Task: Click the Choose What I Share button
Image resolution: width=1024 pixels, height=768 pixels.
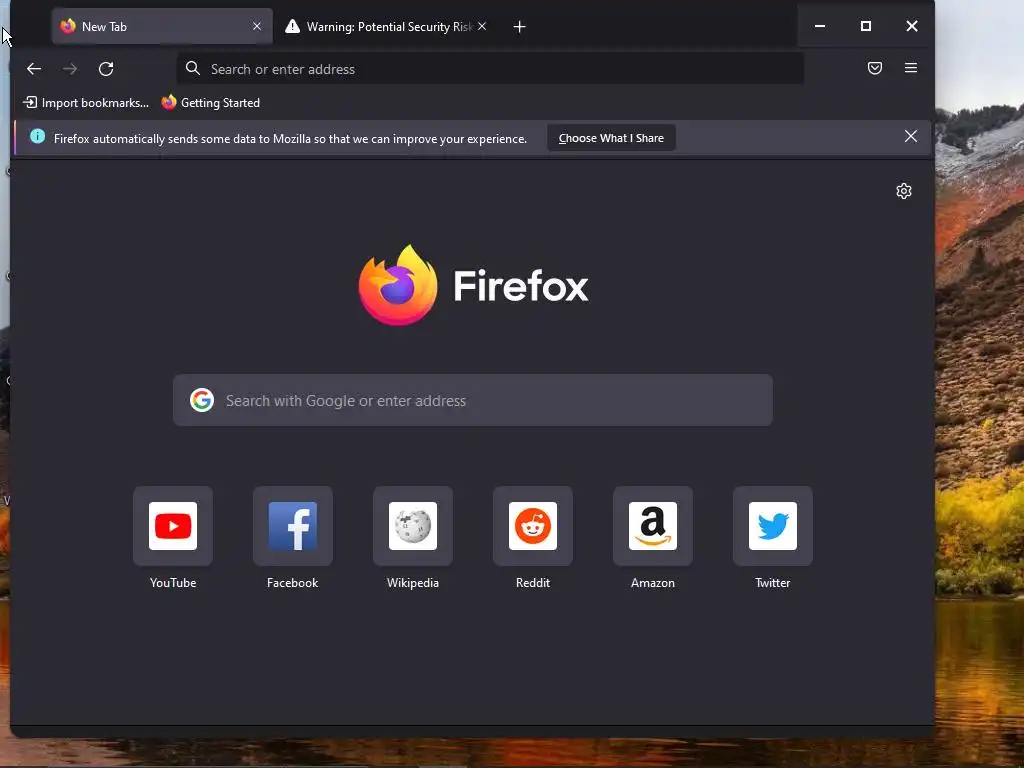Action: pos(611,138)
